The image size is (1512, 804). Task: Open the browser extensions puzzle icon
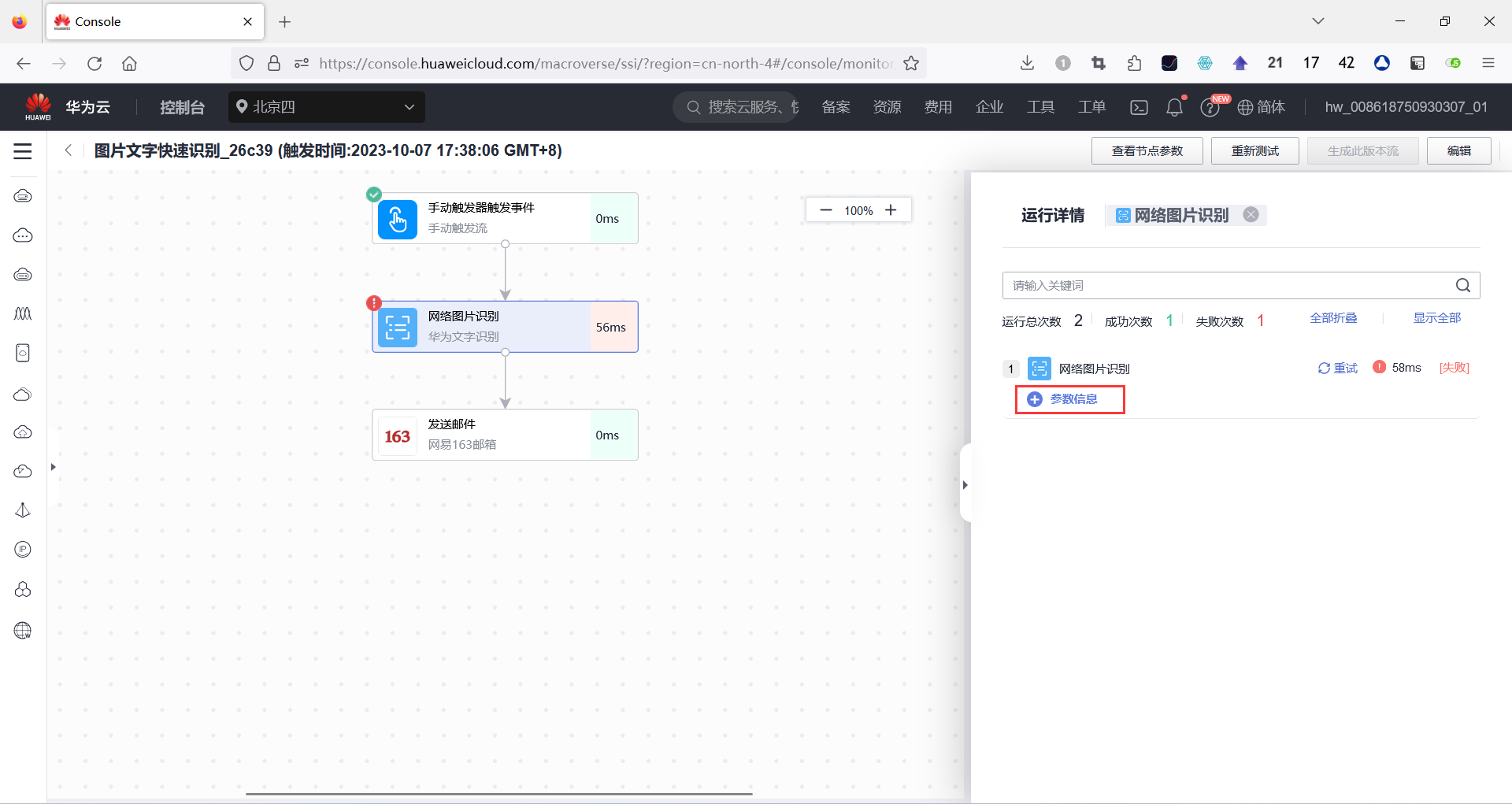[x=1134, y=63]
